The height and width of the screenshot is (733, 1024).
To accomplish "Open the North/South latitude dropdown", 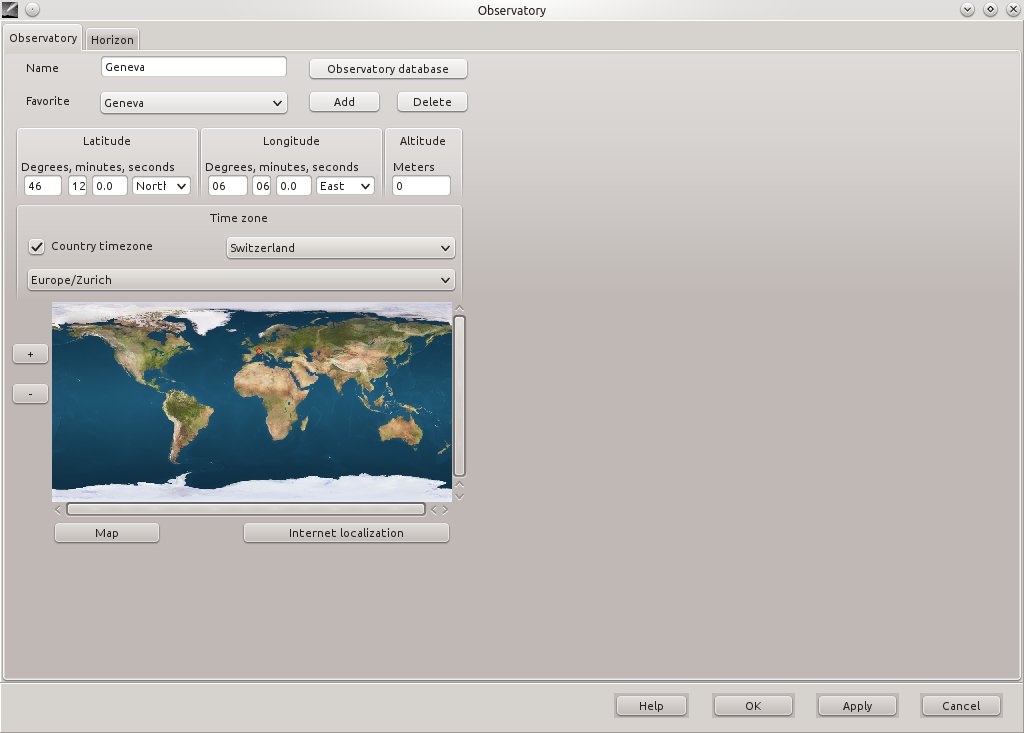I will coord(161,186).
